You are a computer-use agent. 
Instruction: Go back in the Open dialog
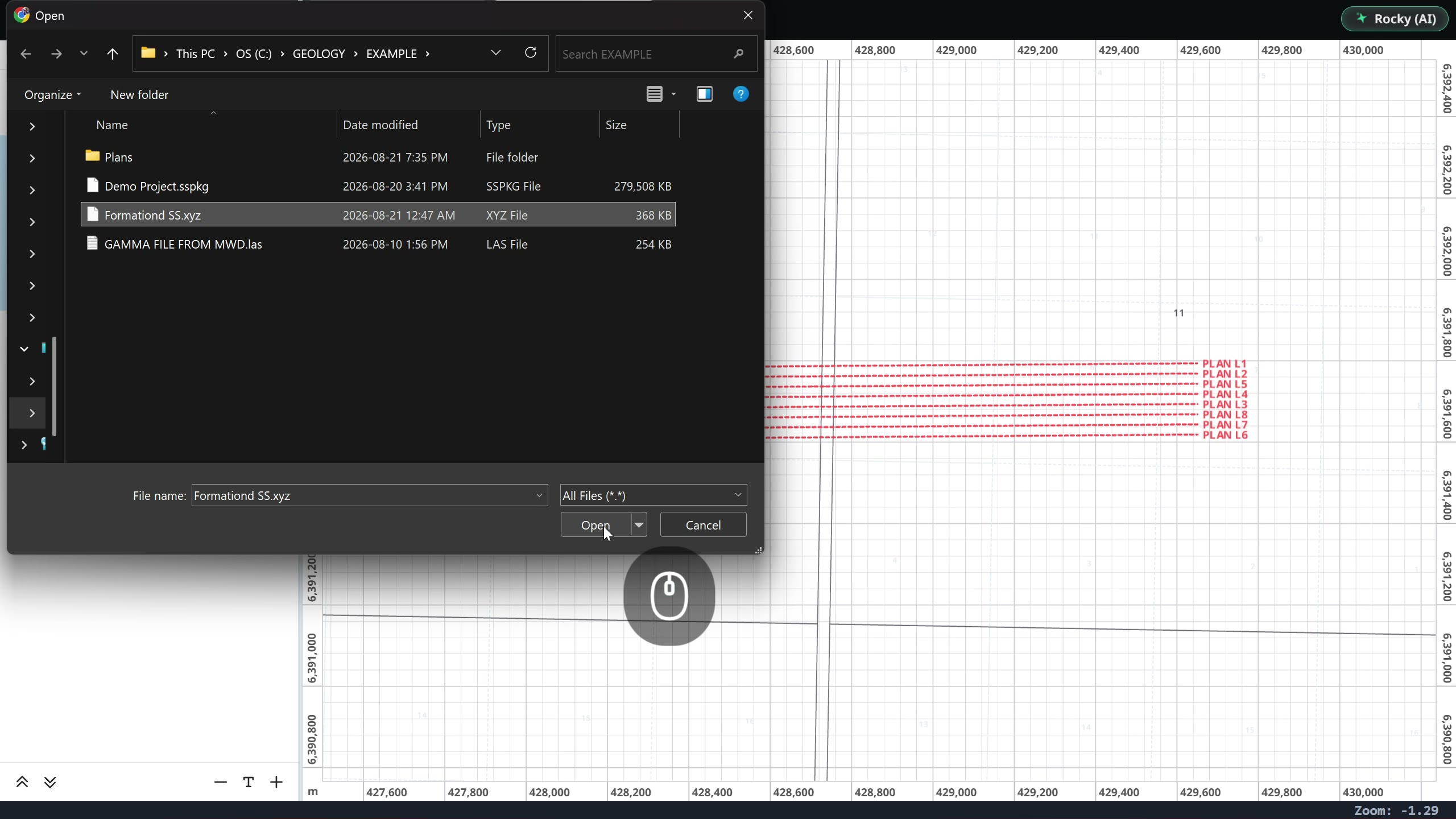pyautogui.click(x=26, y=54)
